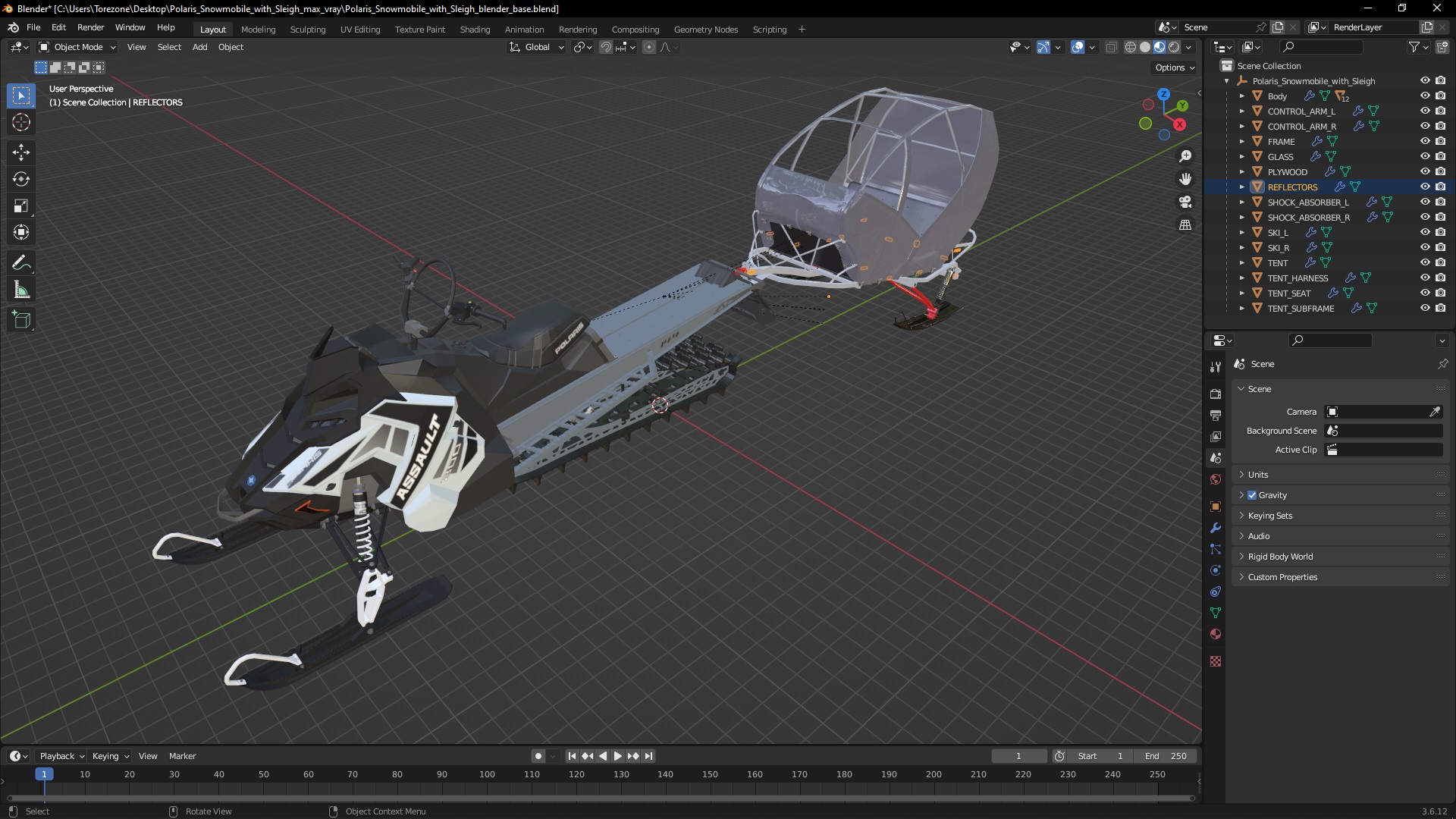
Task: Open the Marker menu in timeline
Action: coord(182,756)
